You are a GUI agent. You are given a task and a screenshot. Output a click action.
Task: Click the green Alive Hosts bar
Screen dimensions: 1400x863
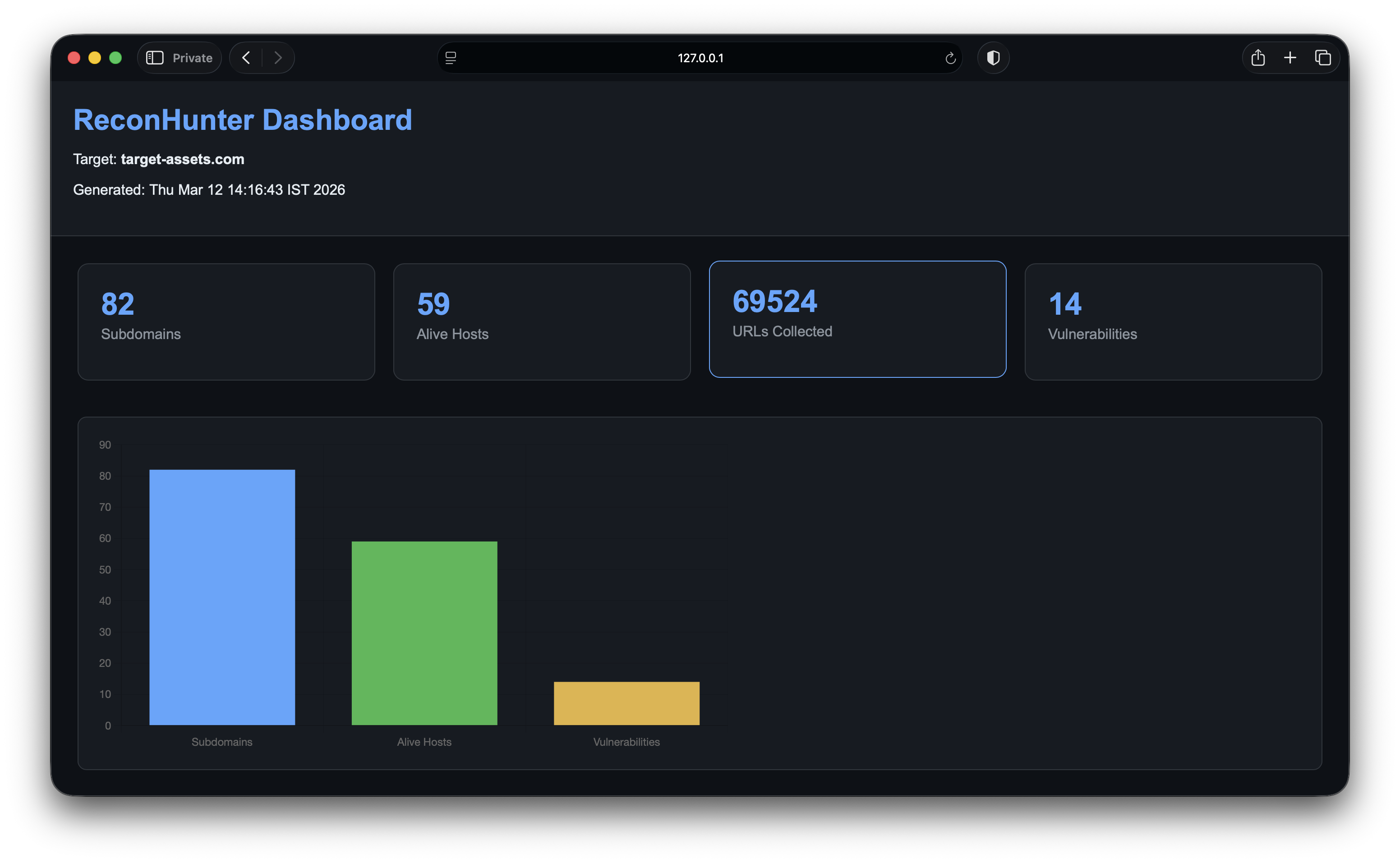(424, 633)
